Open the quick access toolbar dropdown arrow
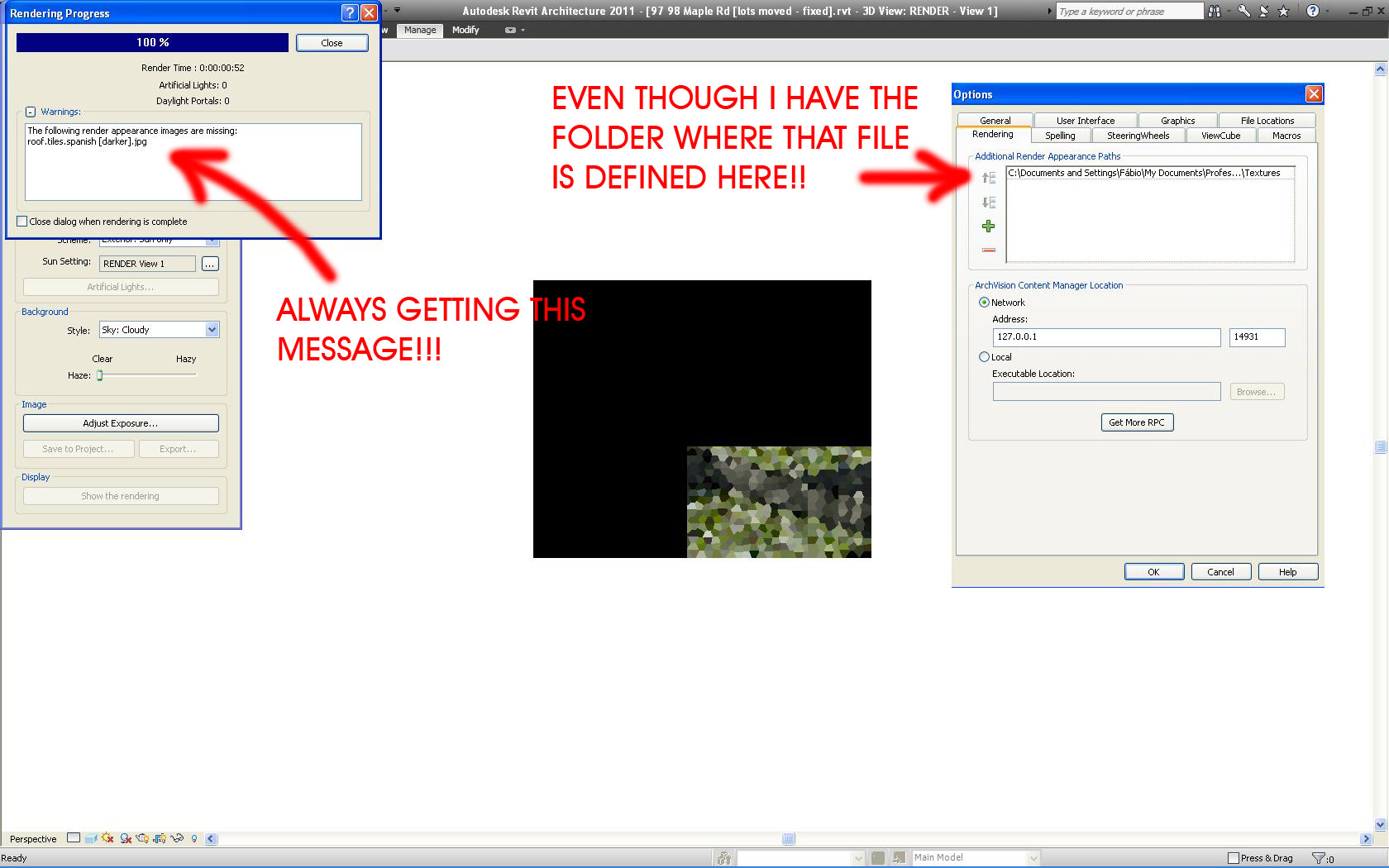1389x868 pixels. (x=397, y=10)
